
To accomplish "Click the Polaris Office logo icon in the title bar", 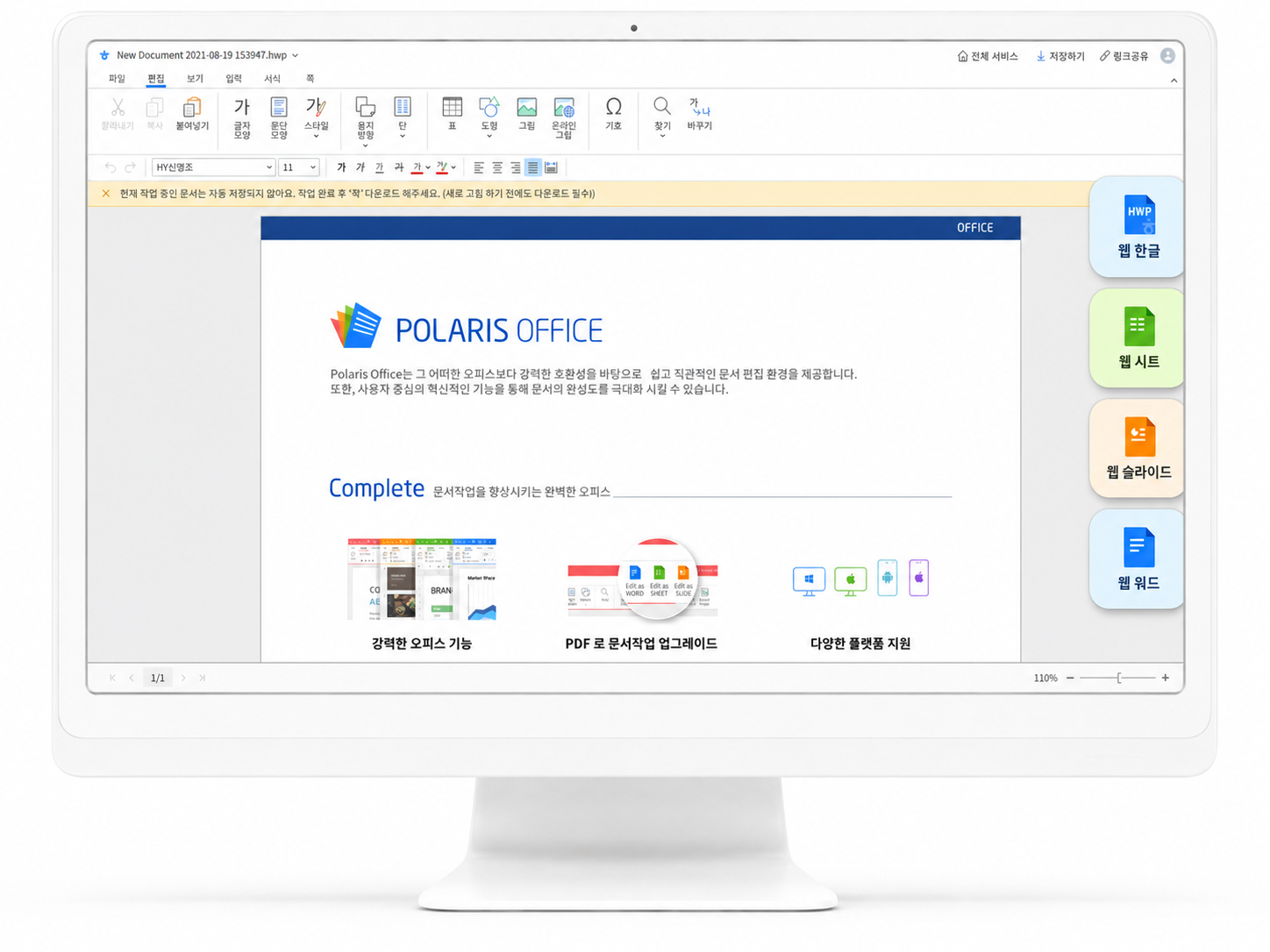I will tap(104, 55).
